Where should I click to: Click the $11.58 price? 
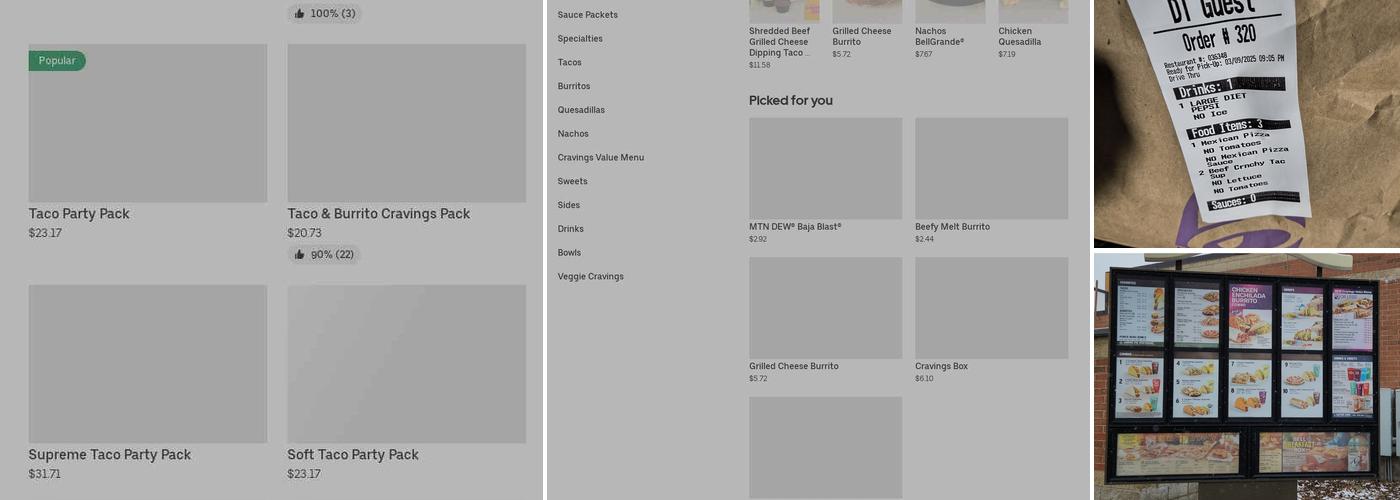tap(760, 65)
